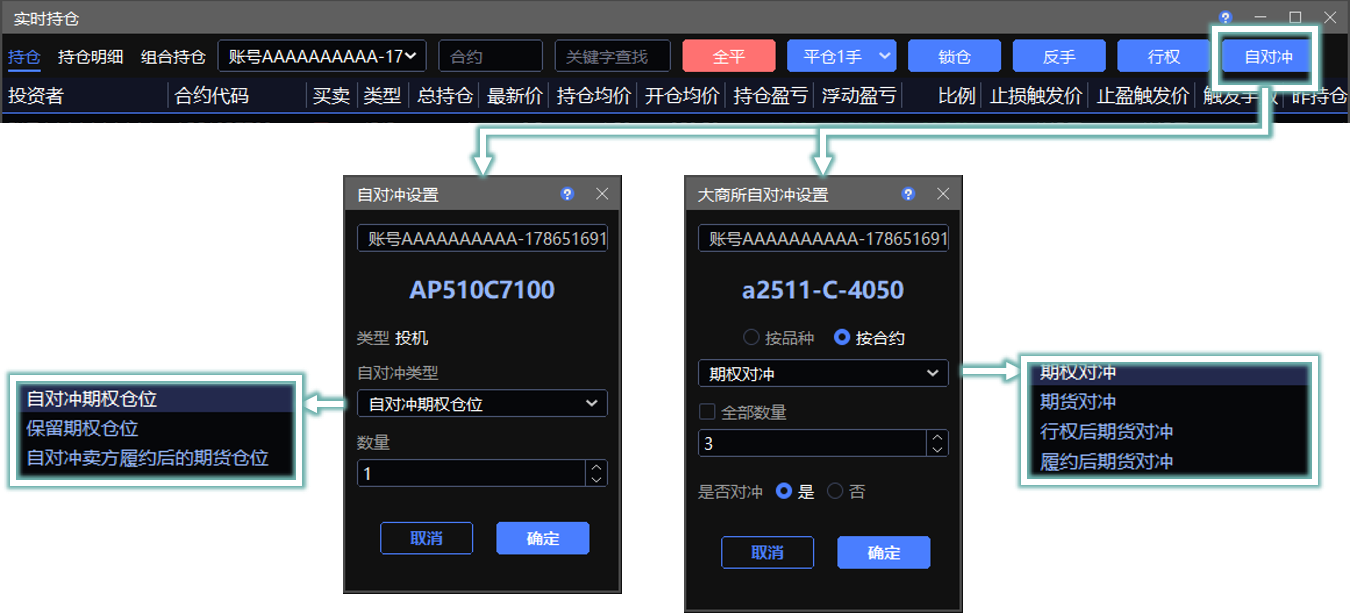This screenshot has height=613, width=1350.
Task: Switch to the 持仓 tab
Action: click(24, 57)
